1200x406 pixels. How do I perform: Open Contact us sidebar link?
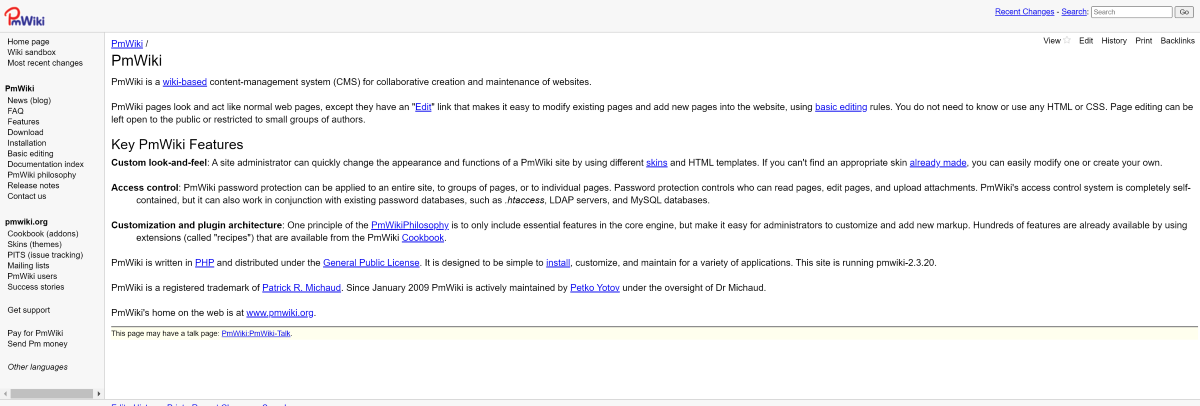click(x=27, y=196)
